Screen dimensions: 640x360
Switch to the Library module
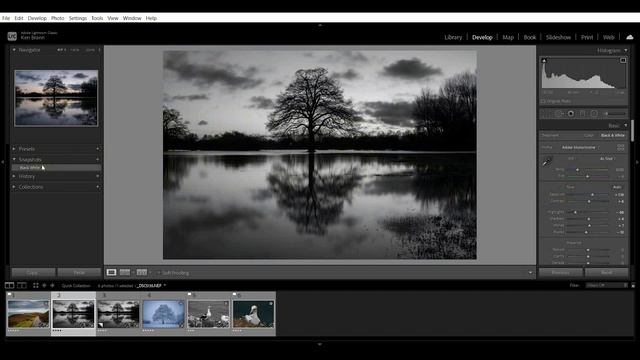point(453,37)
